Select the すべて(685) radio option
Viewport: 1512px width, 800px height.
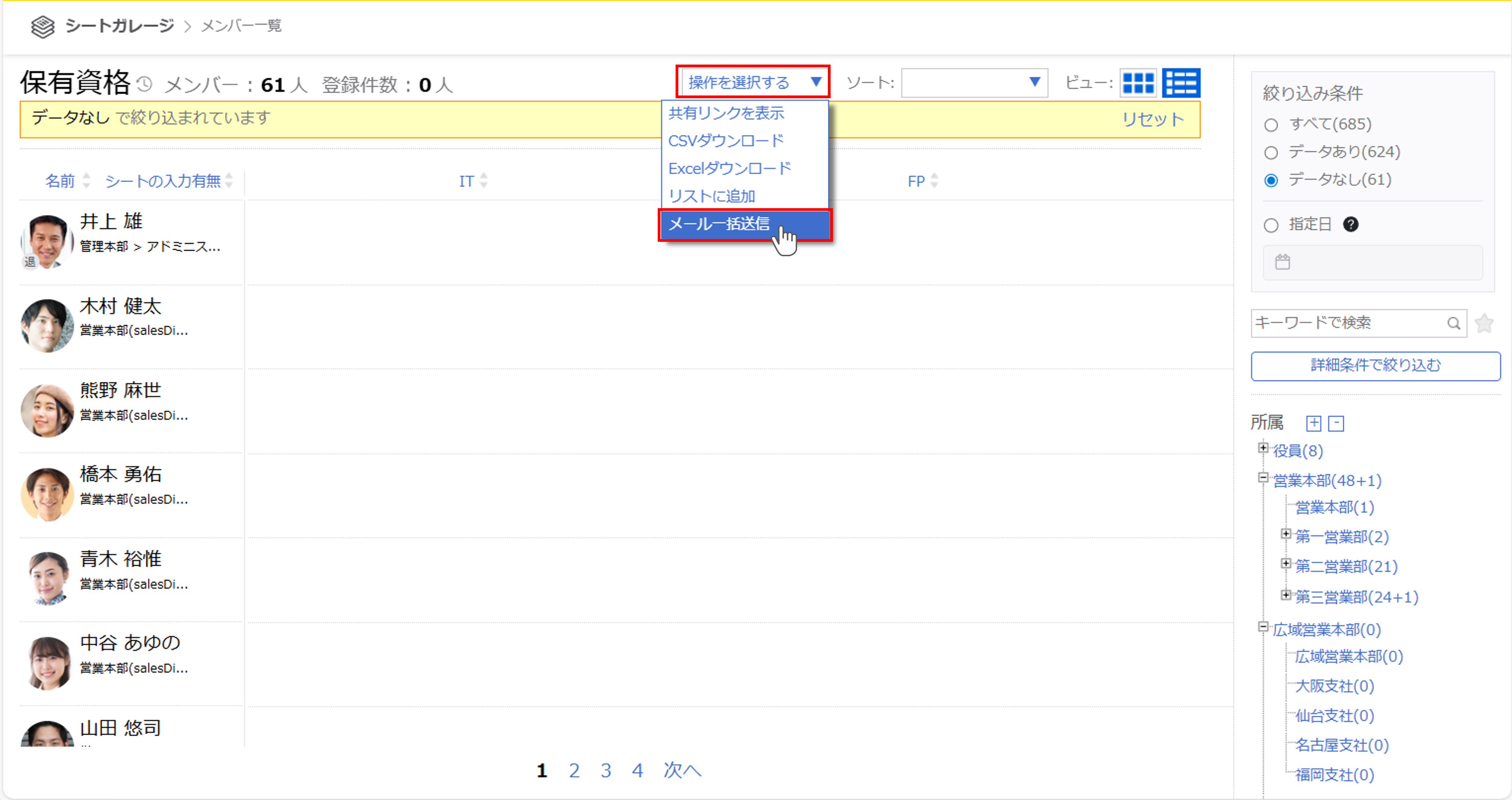click(1271, 125)
